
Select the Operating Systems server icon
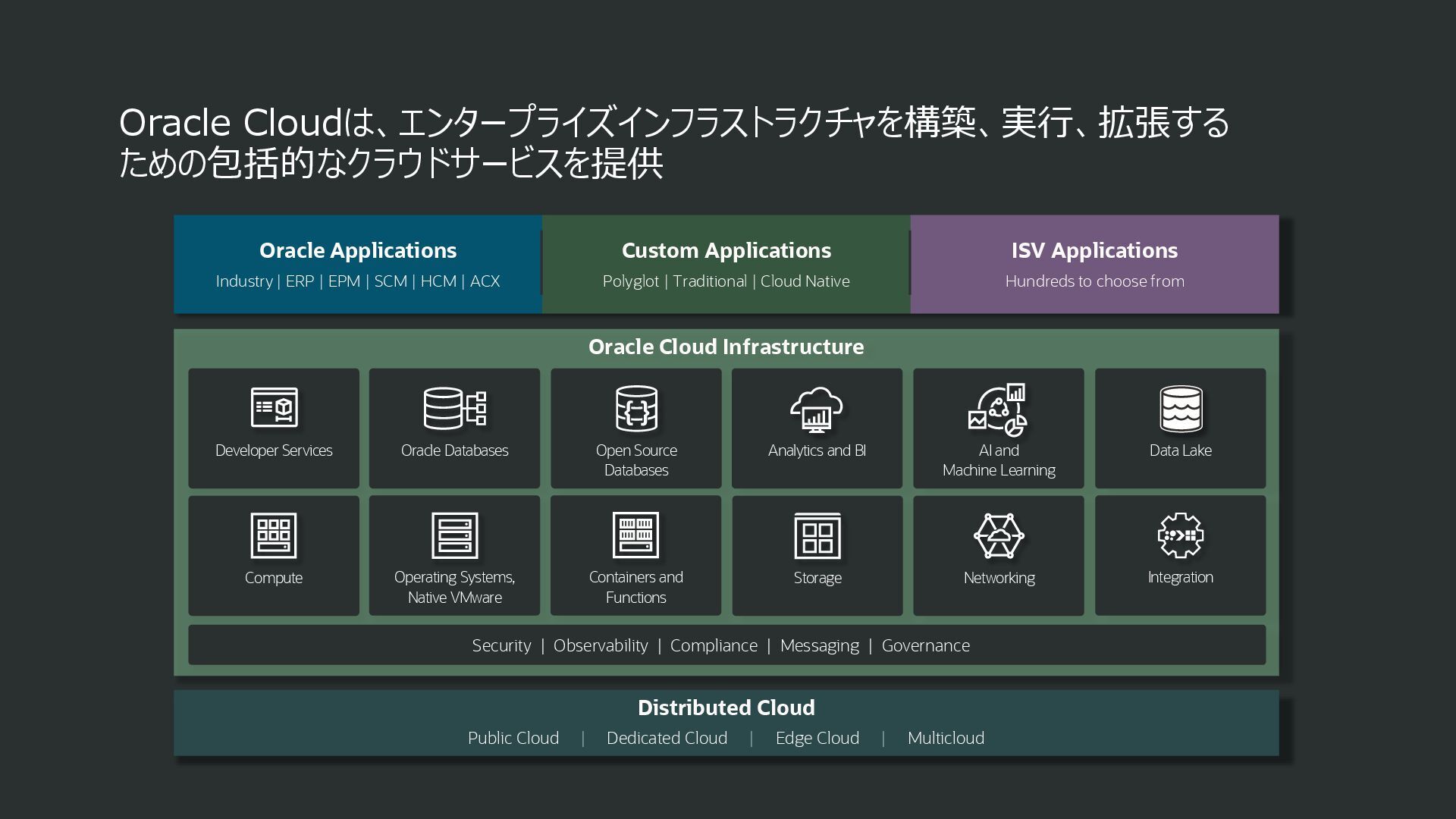pyautogui.click(x=454, y=535)
